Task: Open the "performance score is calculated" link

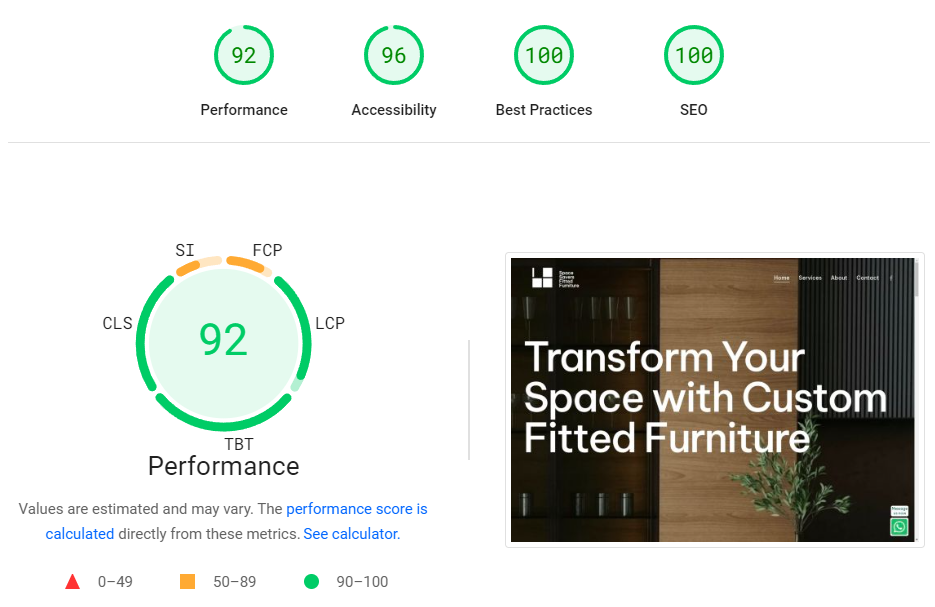Action: (356, 509)
